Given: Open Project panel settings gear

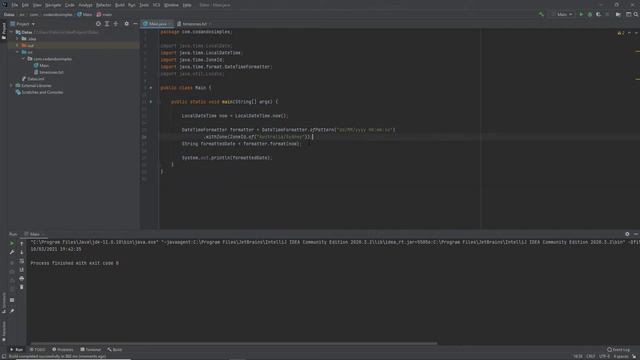Looking at the screenshot, I should tap(127, 24).
